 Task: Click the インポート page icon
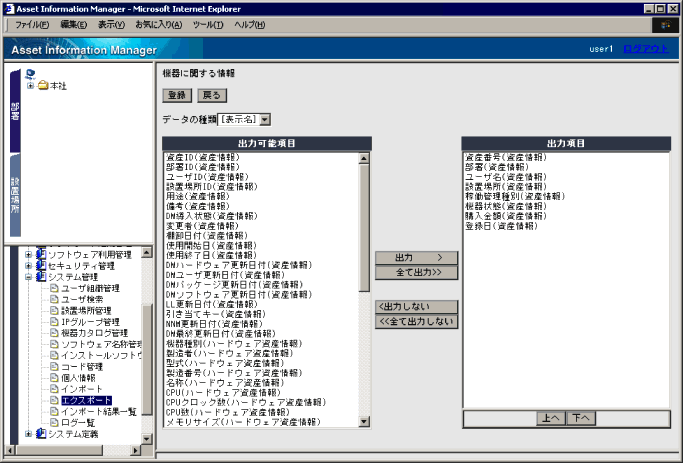pos(54,389)
